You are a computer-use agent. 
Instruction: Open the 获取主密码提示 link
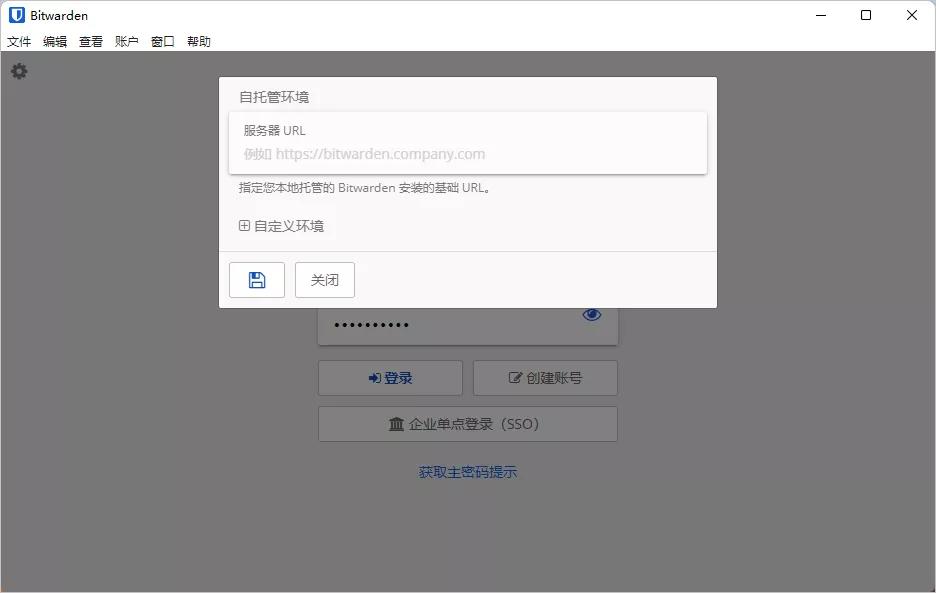(467, 471)
